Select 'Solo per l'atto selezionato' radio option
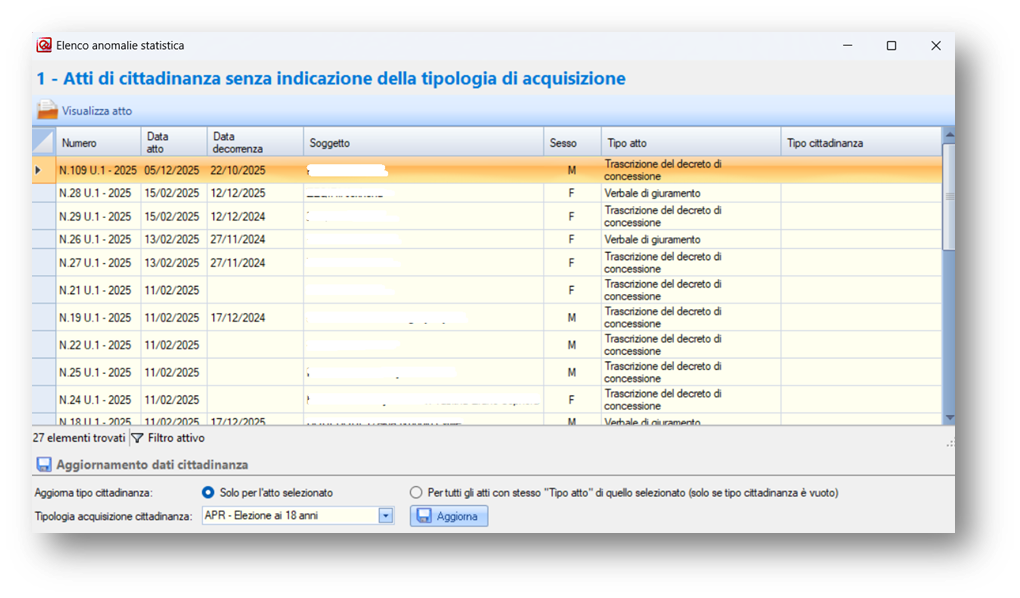 [208, 493]
